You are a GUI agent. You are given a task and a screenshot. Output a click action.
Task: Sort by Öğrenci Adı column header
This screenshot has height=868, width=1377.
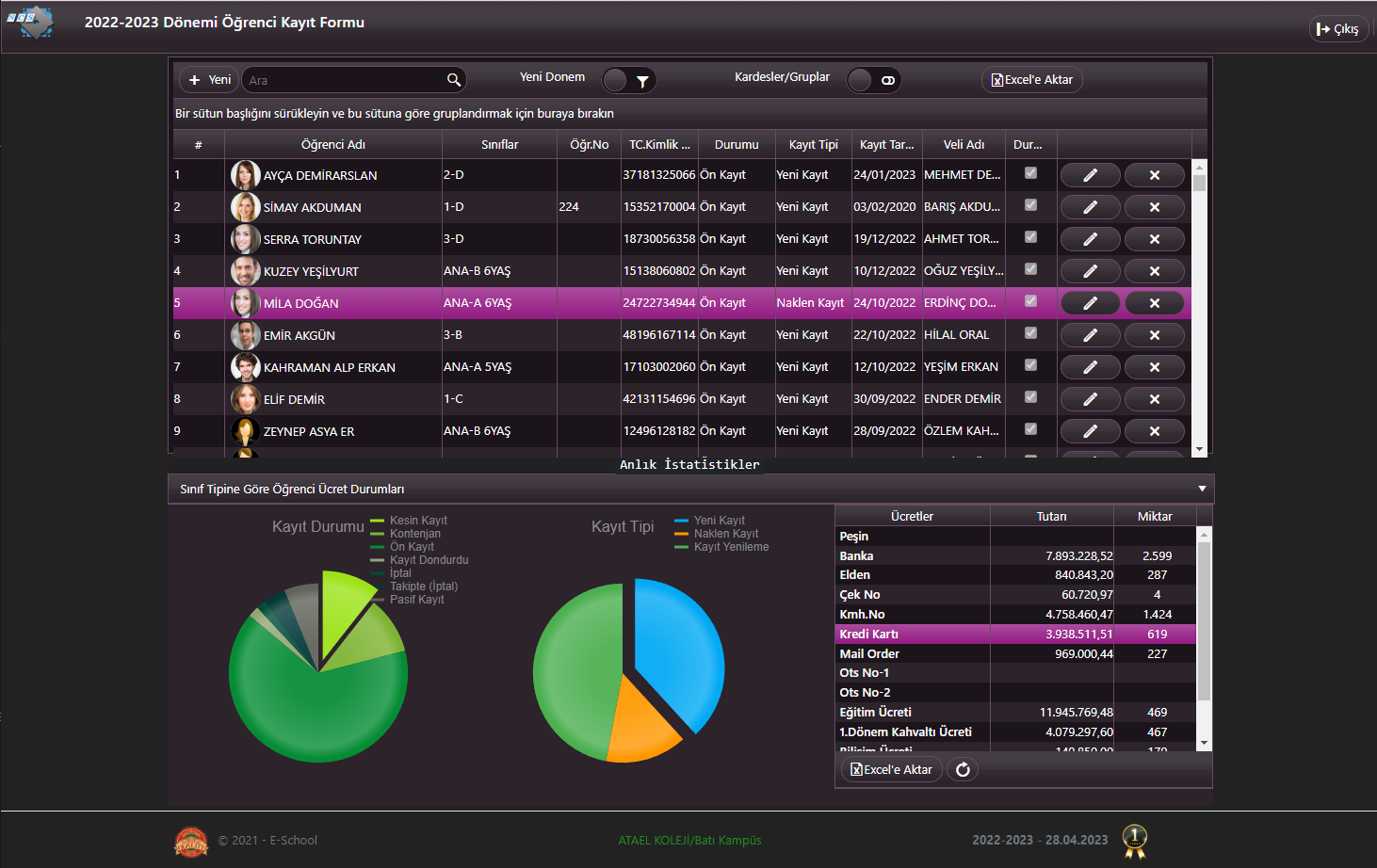point(333,144)
